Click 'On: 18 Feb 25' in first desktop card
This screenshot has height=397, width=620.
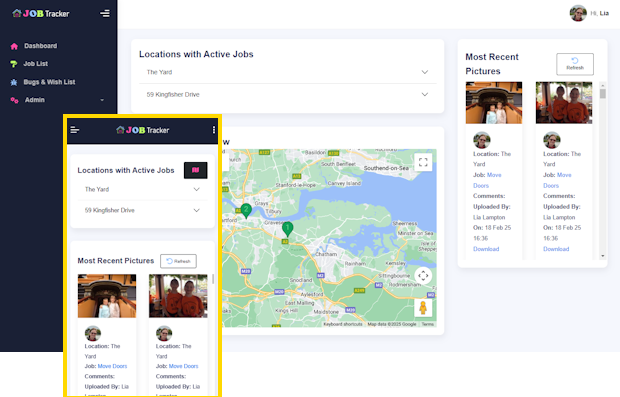(492, 228)
